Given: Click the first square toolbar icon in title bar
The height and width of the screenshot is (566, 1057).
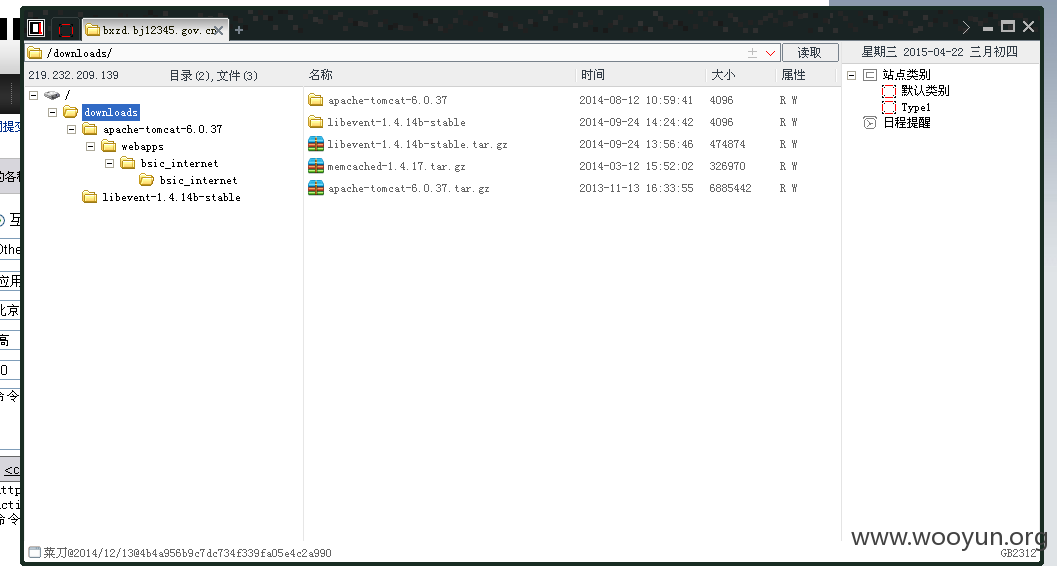Looking at the screenshot, I should (36, 28).
